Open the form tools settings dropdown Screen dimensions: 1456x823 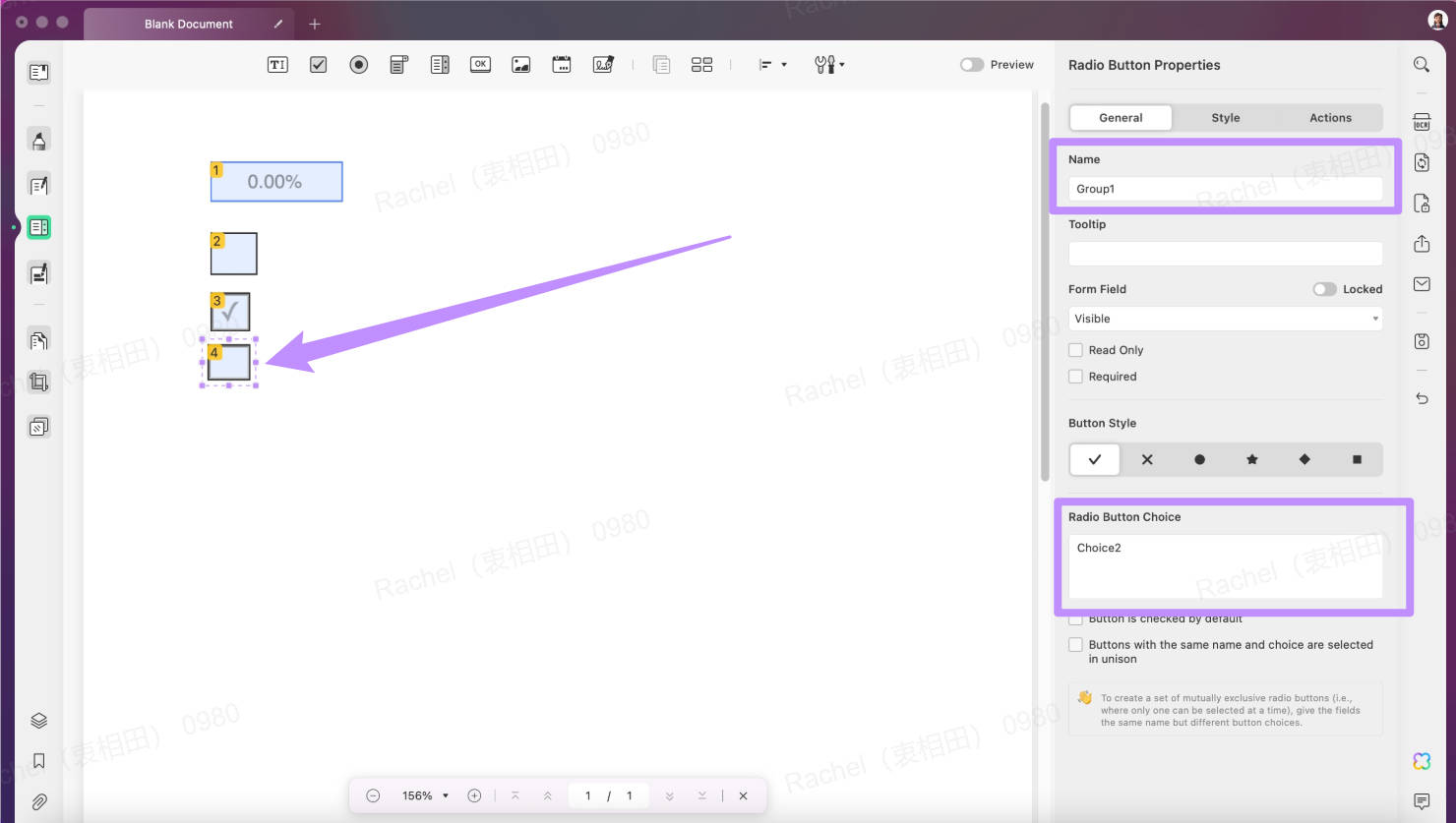click(829, 65)
